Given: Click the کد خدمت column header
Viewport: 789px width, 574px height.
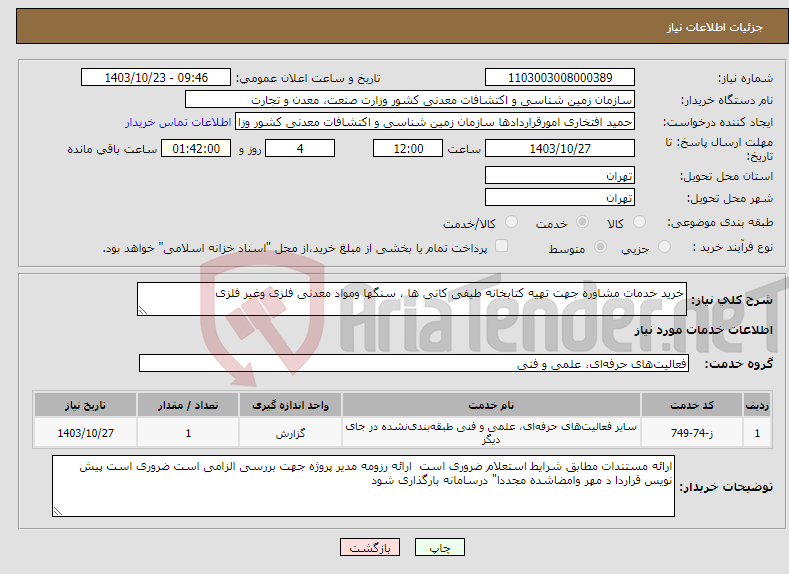Looking at the screenshot, I should (692, 405).
